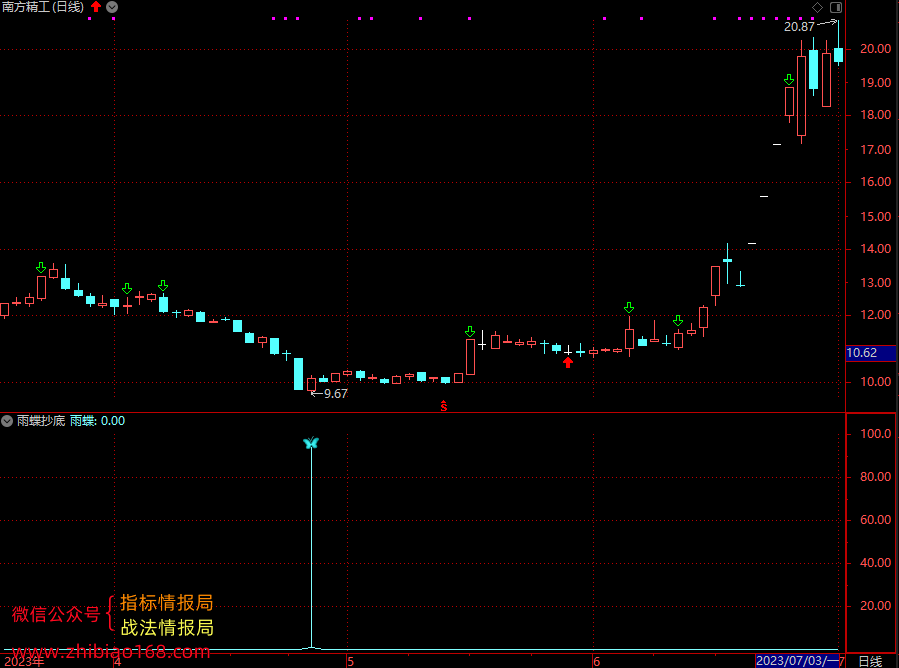
Task: Click the 100.0 indicator axis label
Action: tap(875, 434)
